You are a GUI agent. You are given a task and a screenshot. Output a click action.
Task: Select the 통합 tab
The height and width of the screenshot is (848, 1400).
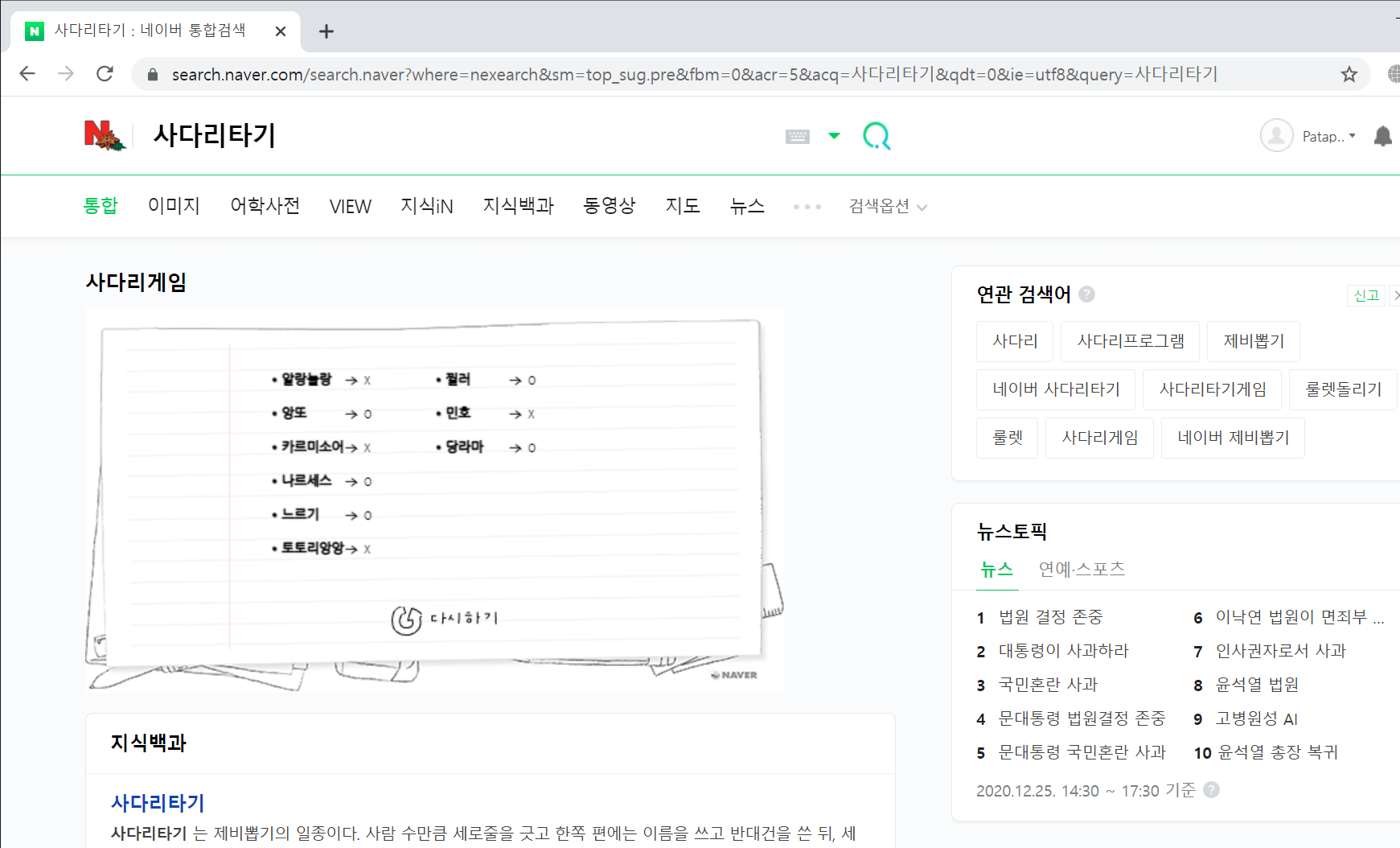[101, 206]
